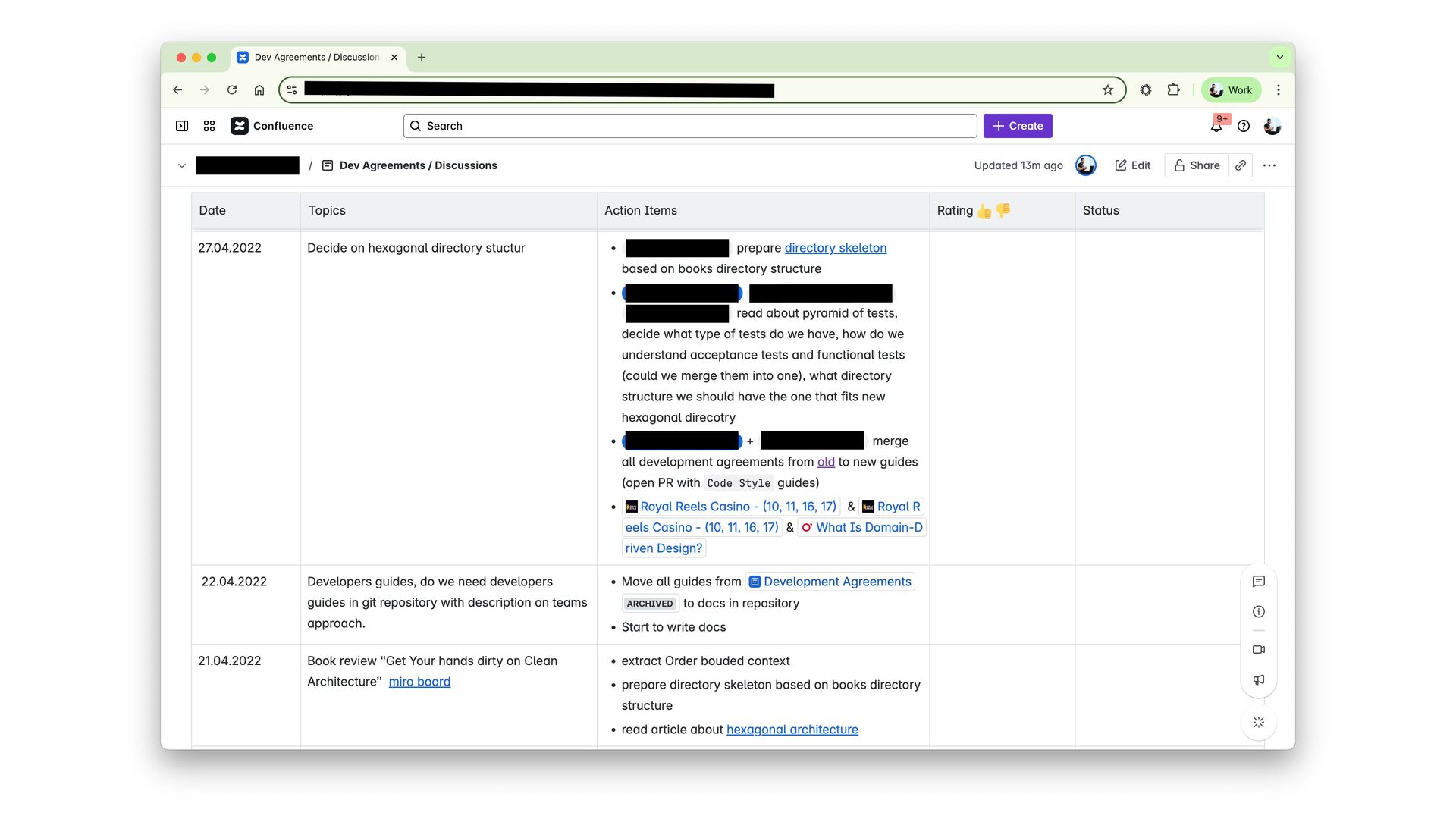
Task: Show page details info icon
Action: [1259, 612]
